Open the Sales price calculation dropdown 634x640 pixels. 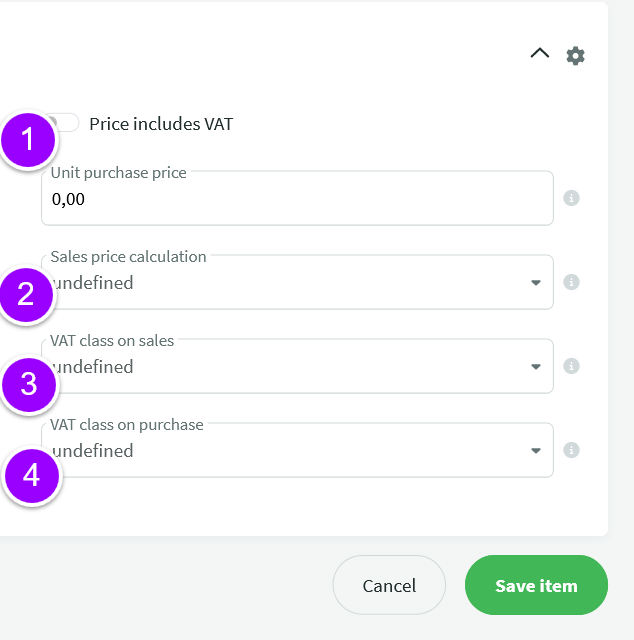click(x=290, y=283)
